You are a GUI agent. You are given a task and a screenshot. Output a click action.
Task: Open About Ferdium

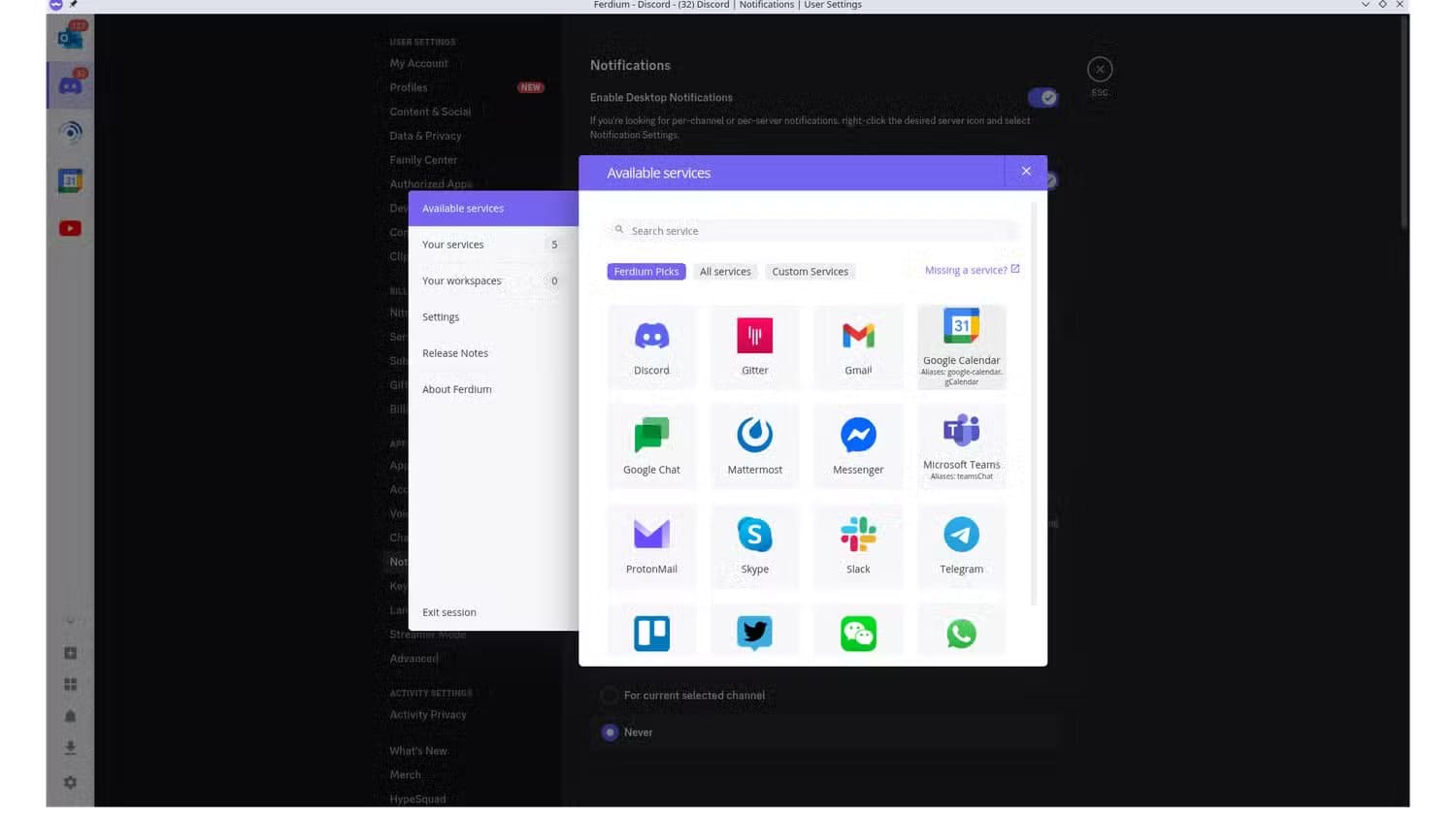click(x=493, y=389)
